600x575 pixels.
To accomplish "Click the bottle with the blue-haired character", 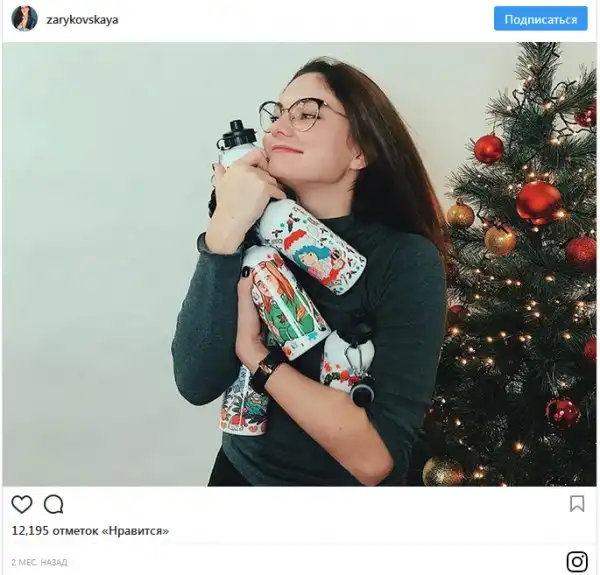I will tap(314, 245).
